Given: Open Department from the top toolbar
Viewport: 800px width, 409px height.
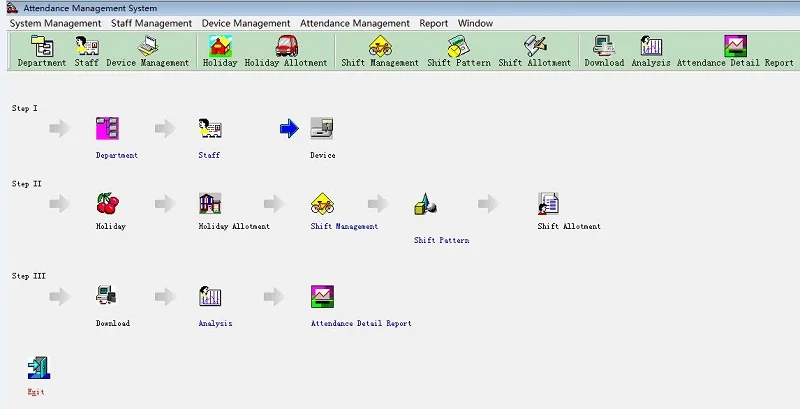Looking at the screenshot, I should point(42,50).
